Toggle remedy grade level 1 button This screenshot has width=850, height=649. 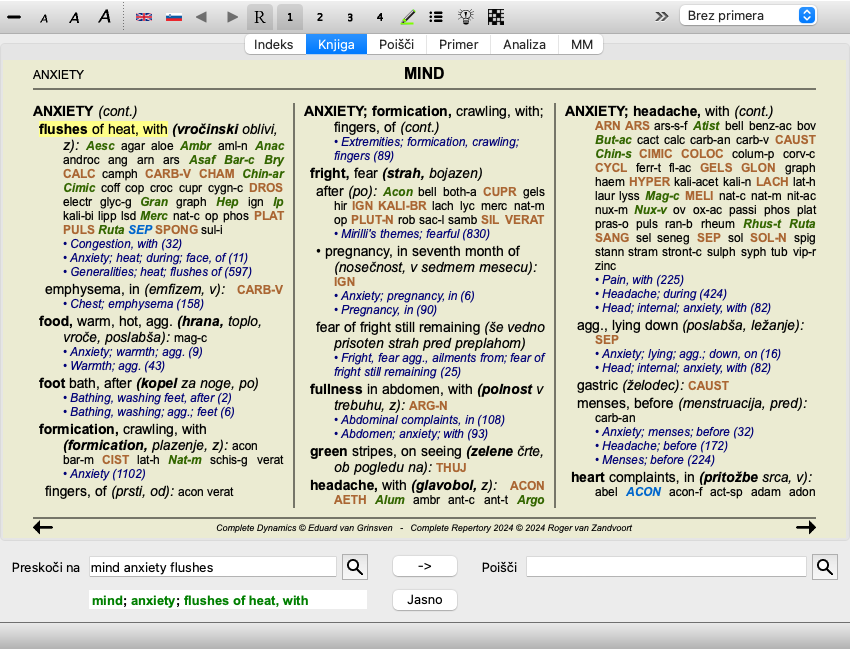289,17
